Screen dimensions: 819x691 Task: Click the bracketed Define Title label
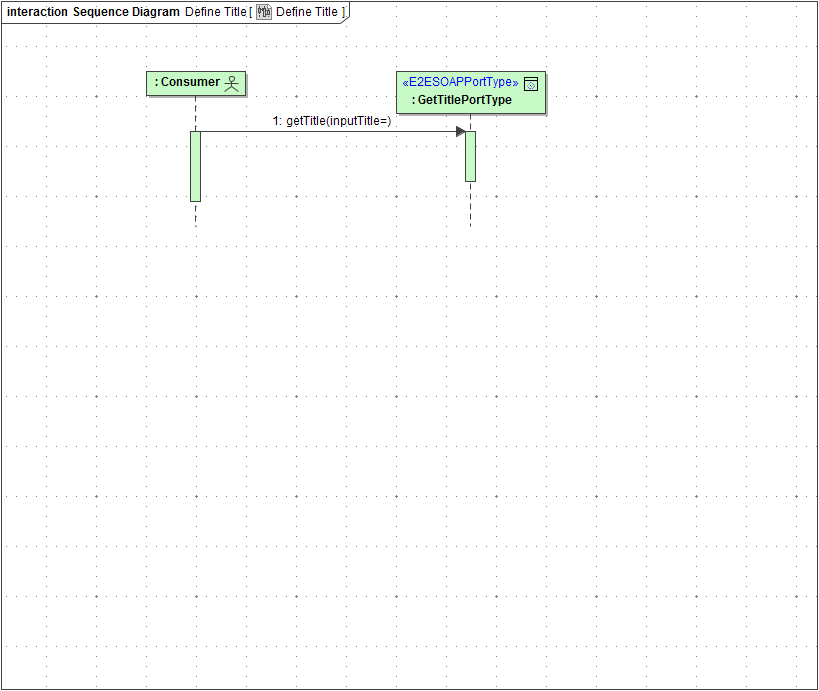pyautogui.click(x=307, y=11)
